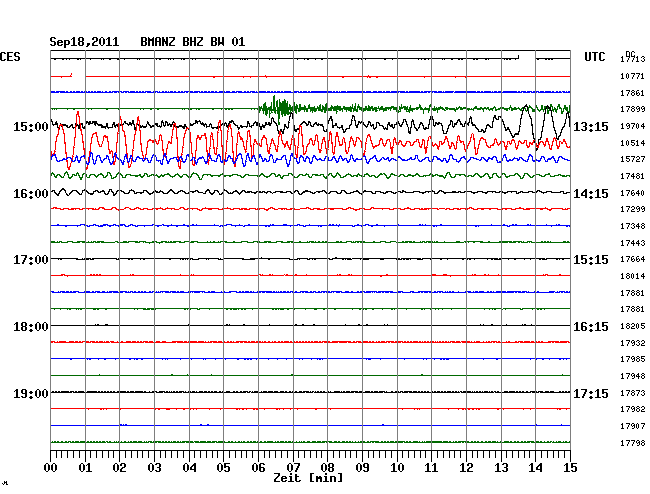Click the DC offset value 17443
The width and height of the screenshot is (650, 494).
(633, 243)
